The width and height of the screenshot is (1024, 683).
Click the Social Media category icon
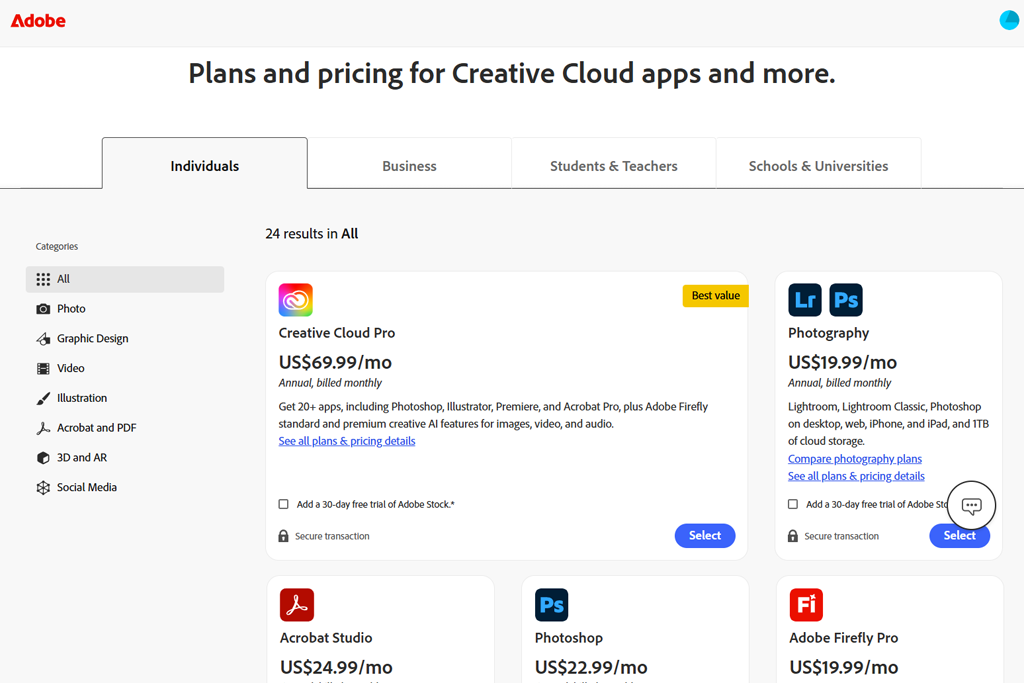coord(43,488)
